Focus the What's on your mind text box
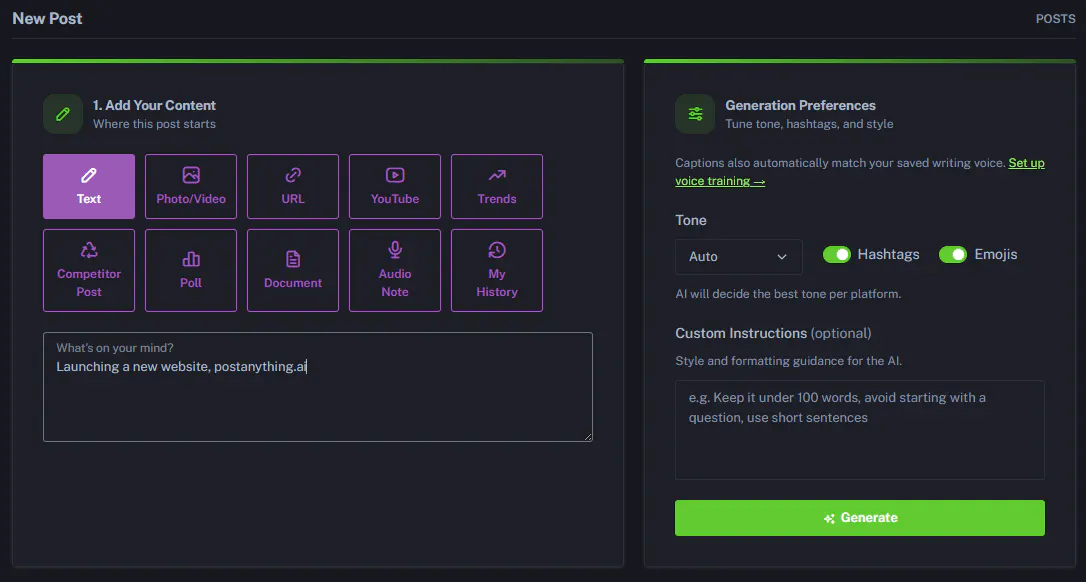Viewport: 1086px width, 582px height. 318,387
